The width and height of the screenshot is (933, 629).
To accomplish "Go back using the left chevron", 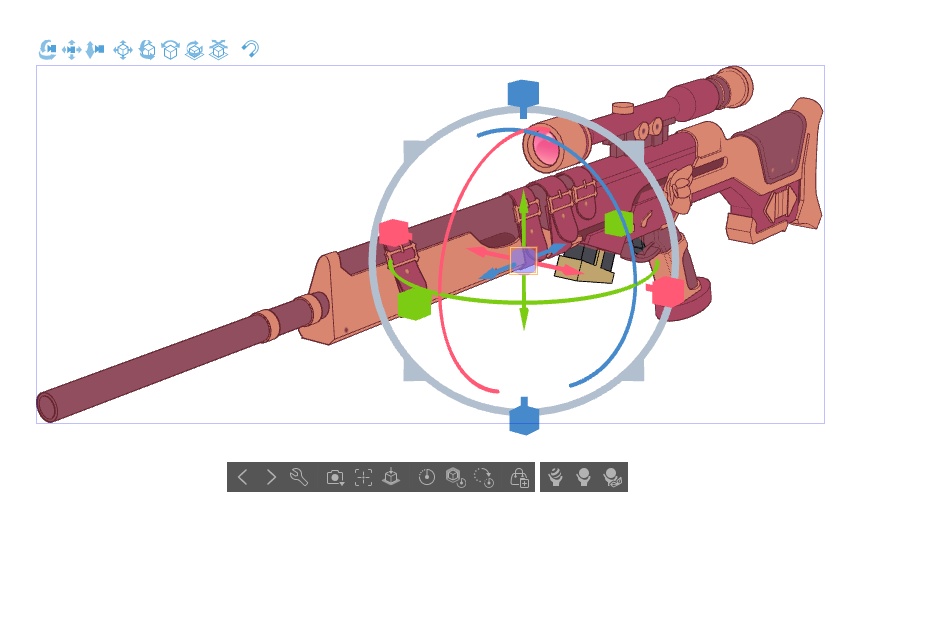I will point(243,477).
